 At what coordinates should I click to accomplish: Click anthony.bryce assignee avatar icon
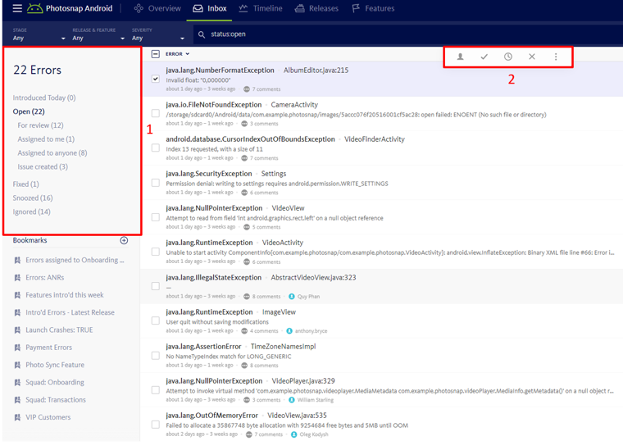click(x=289, y=331)
